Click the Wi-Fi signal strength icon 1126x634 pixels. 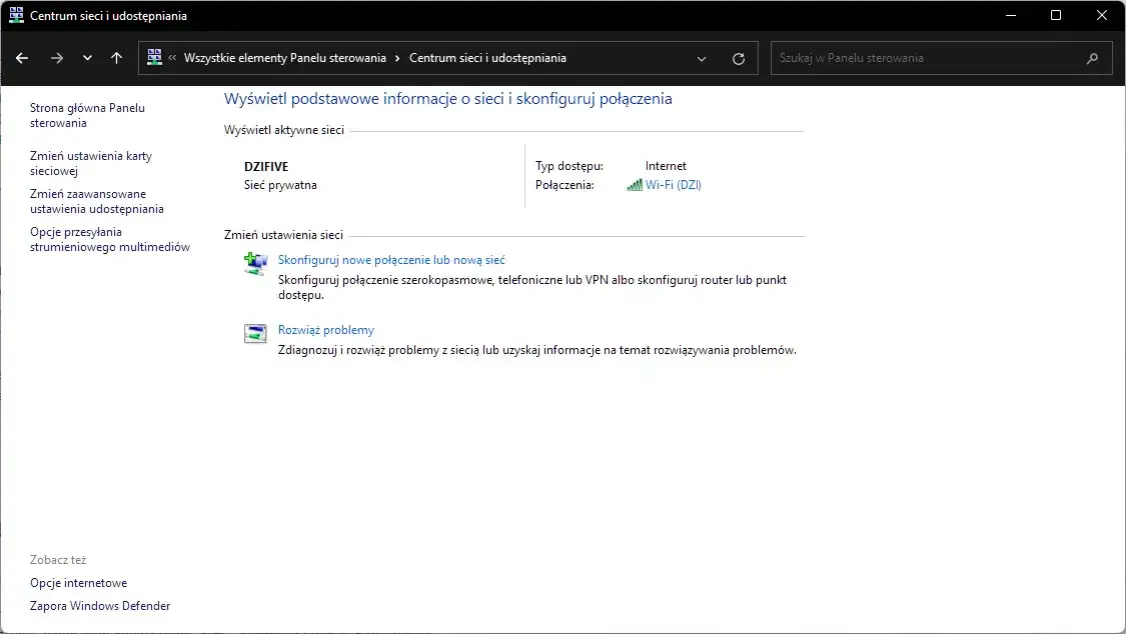point(634,185)
